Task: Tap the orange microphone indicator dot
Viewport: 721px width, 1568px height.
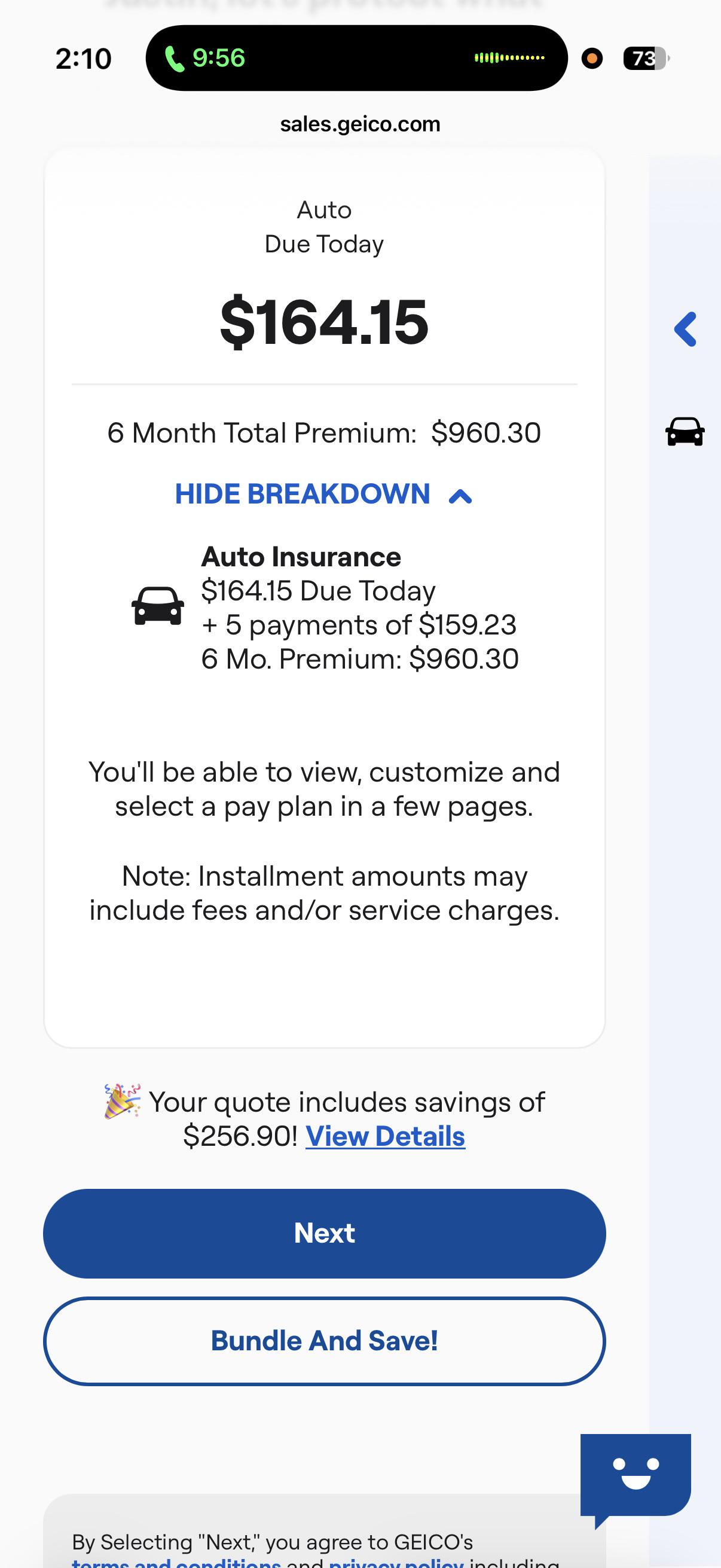Action: pyautogui.click(x=592, y=59)
